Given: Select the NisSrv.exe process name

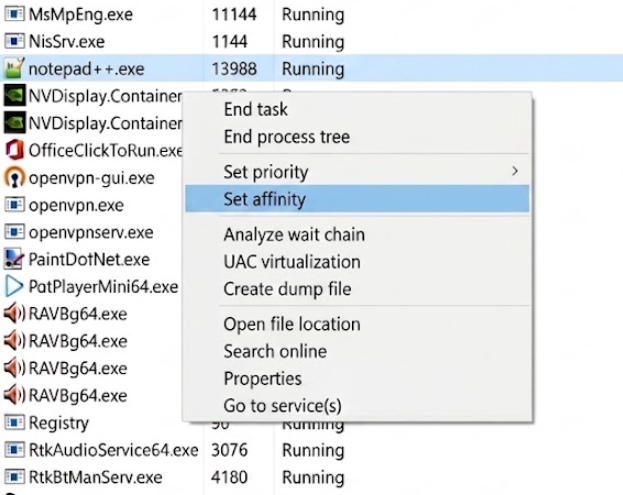Looking at the screenshot, I should pyautogui.click(x=67, y=41).
